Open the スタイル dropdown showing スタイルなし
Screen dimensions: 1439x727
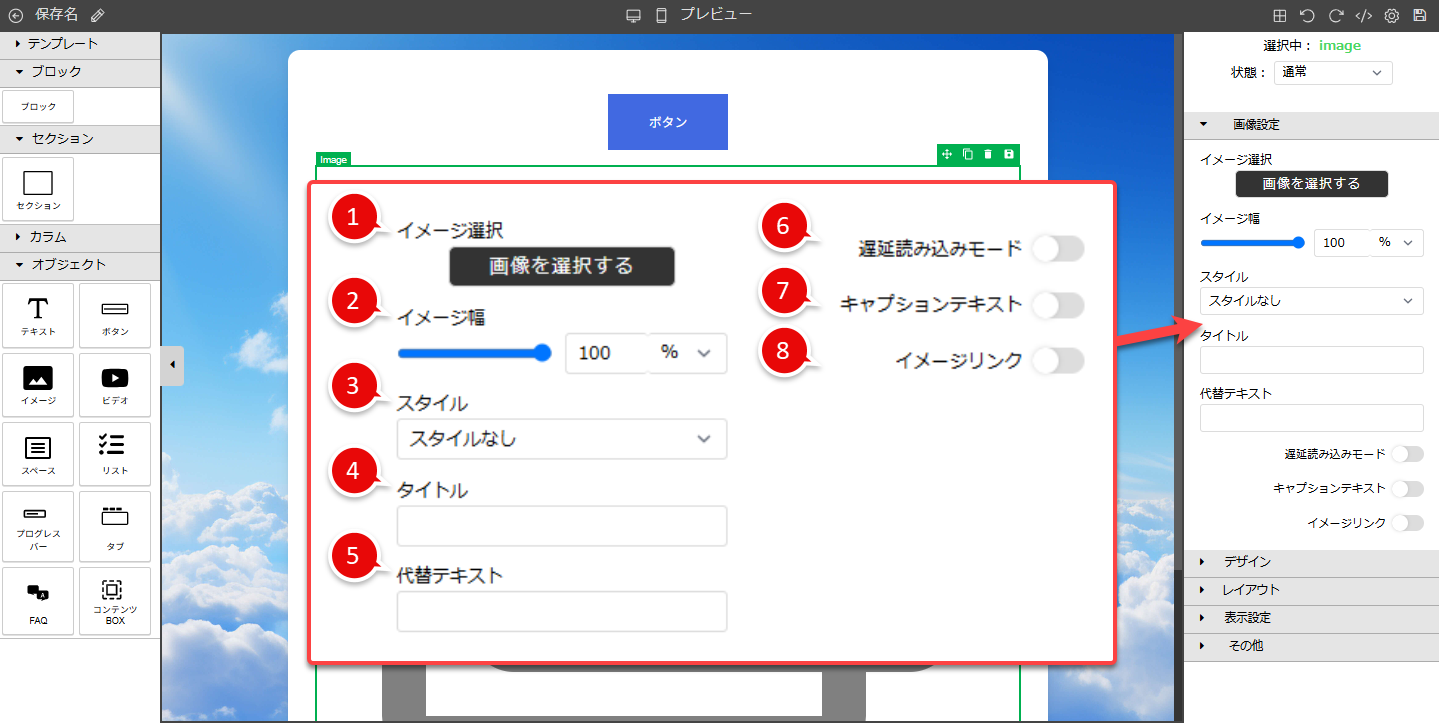[1311, 301]
